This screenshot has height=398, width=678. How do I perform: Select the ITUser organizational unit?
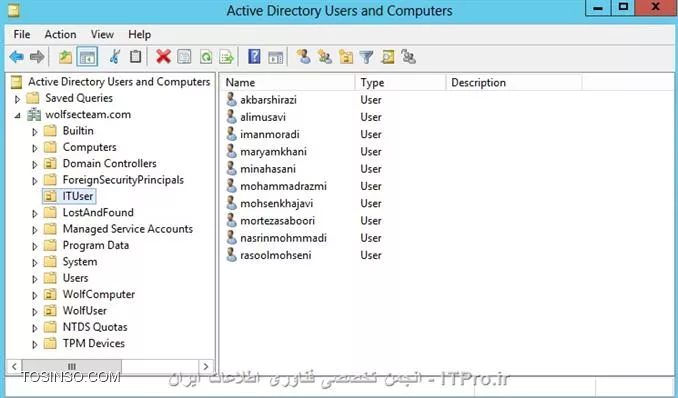tap(77, 196)
